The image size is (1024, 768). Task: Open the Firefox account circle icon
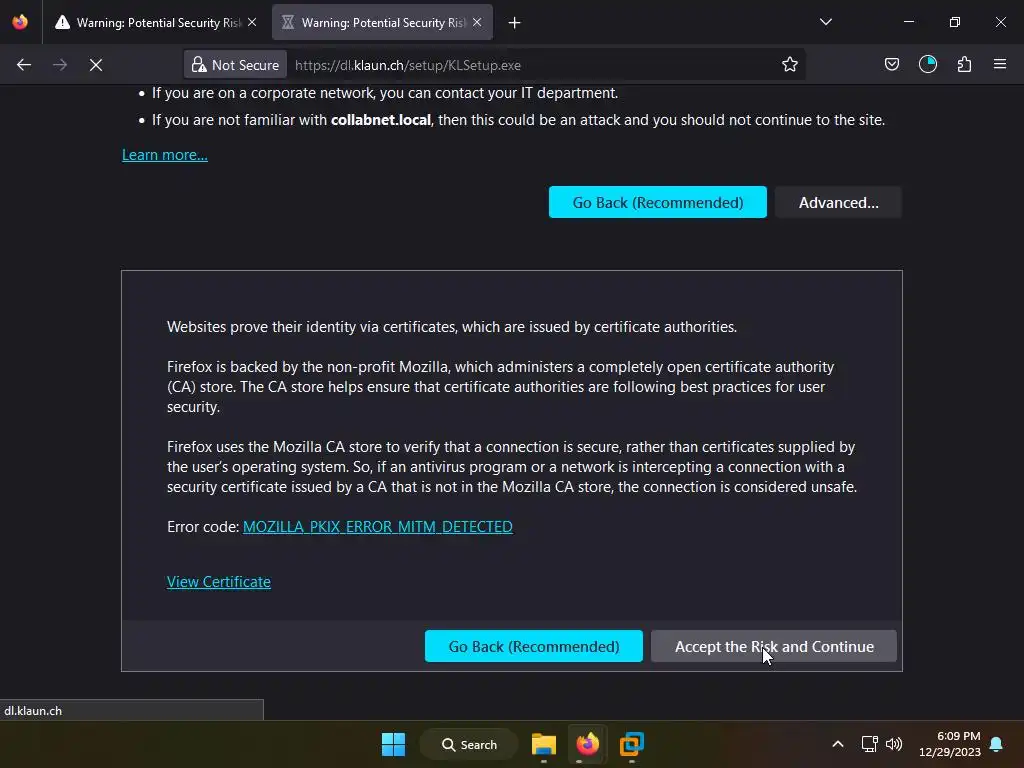[928, 64]
